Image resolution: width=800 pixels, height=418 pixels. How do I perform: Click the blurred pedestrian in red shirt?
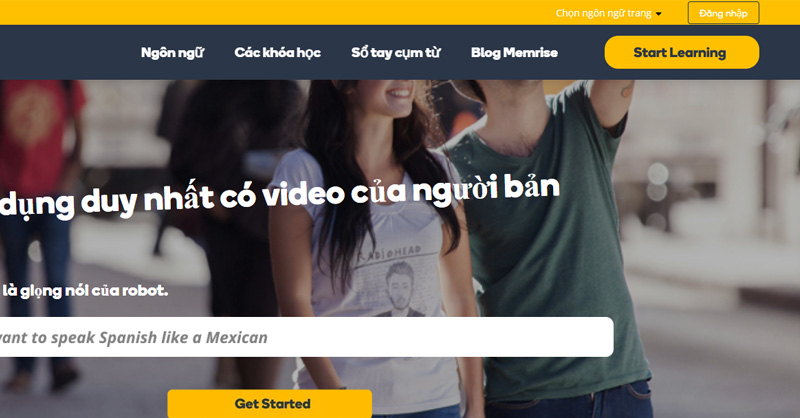pyautogui.click(x=40, y=130)
